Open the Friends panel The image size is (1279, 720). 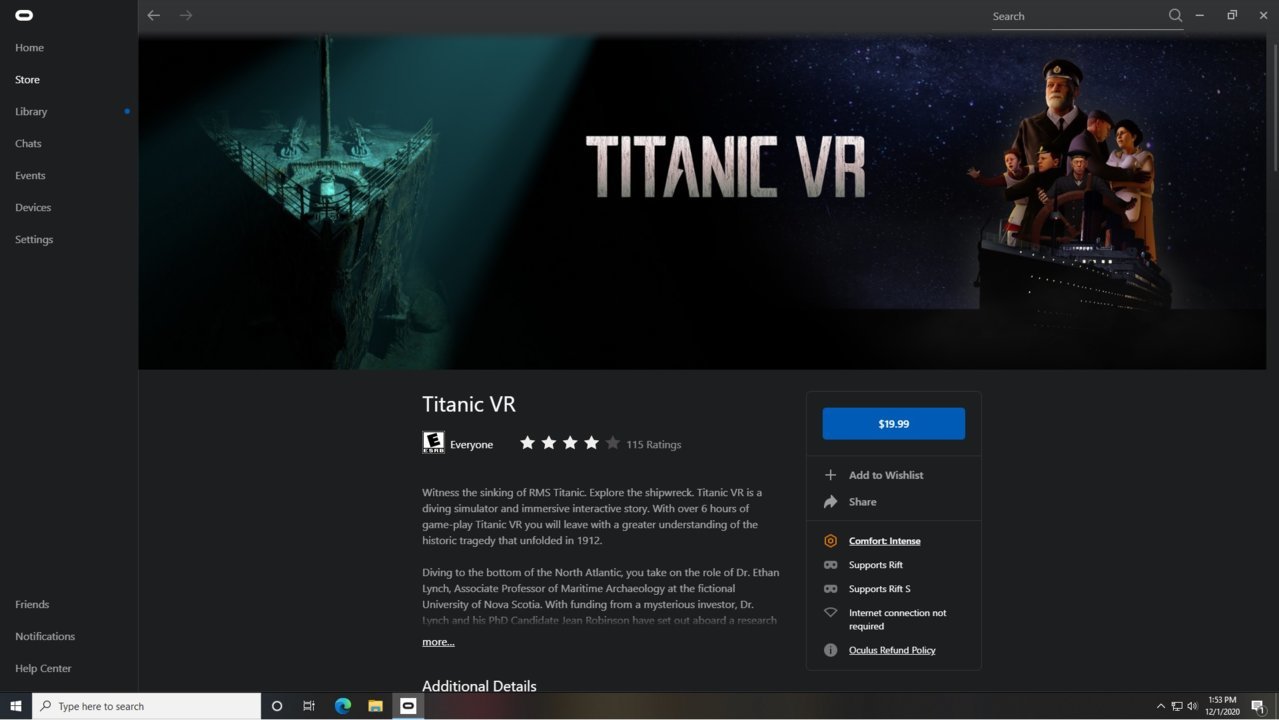pyautogui.click(x=32, y=605)
